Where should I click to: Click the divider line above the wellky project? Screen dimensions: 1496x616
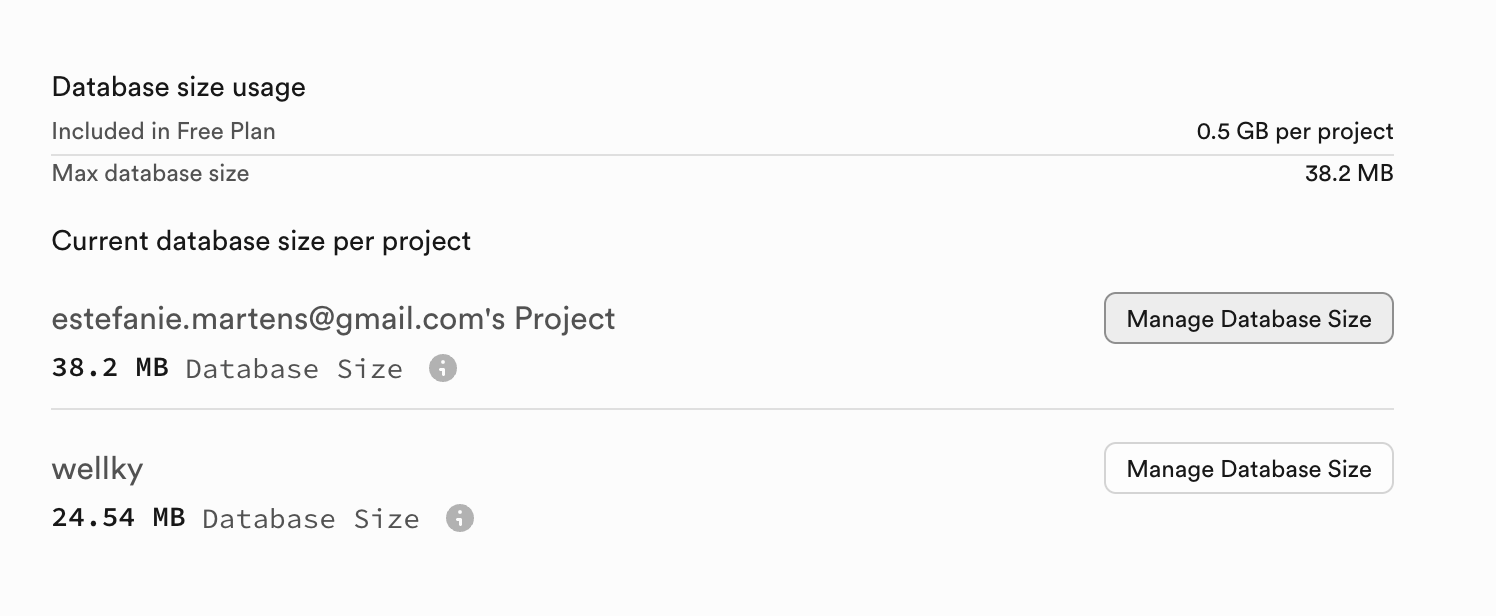tap(722, 409)
